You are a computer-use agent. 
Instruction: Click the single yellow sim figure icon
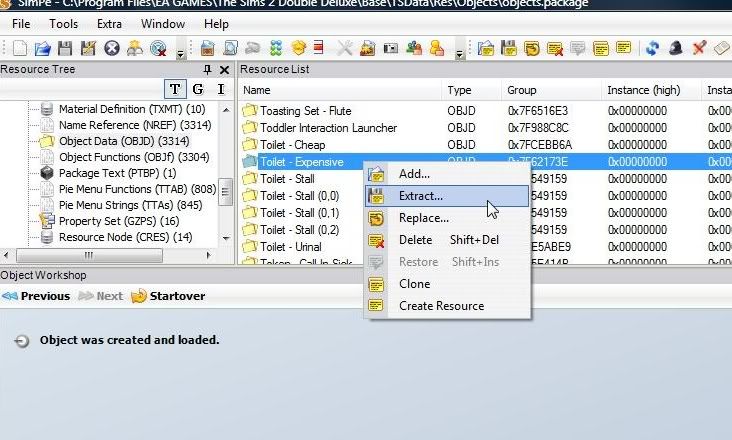tap(436, 48)
